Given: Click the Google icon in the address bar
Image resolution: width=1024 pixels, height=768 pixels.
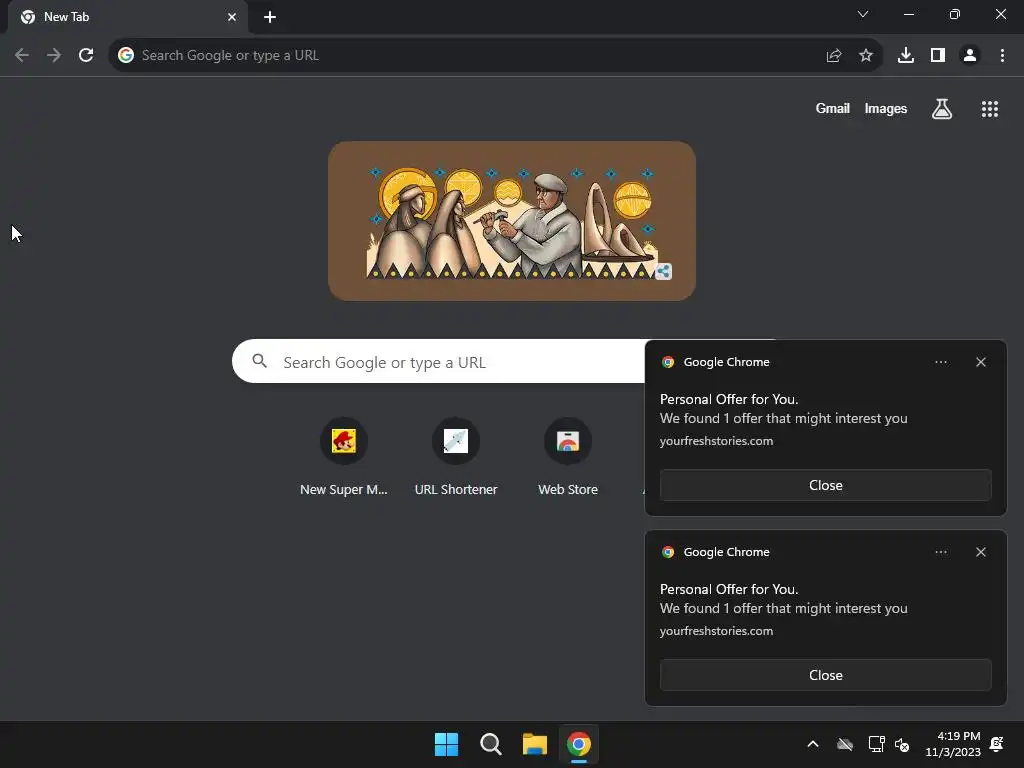Looking at the screenshot, I should coord(126,56).
